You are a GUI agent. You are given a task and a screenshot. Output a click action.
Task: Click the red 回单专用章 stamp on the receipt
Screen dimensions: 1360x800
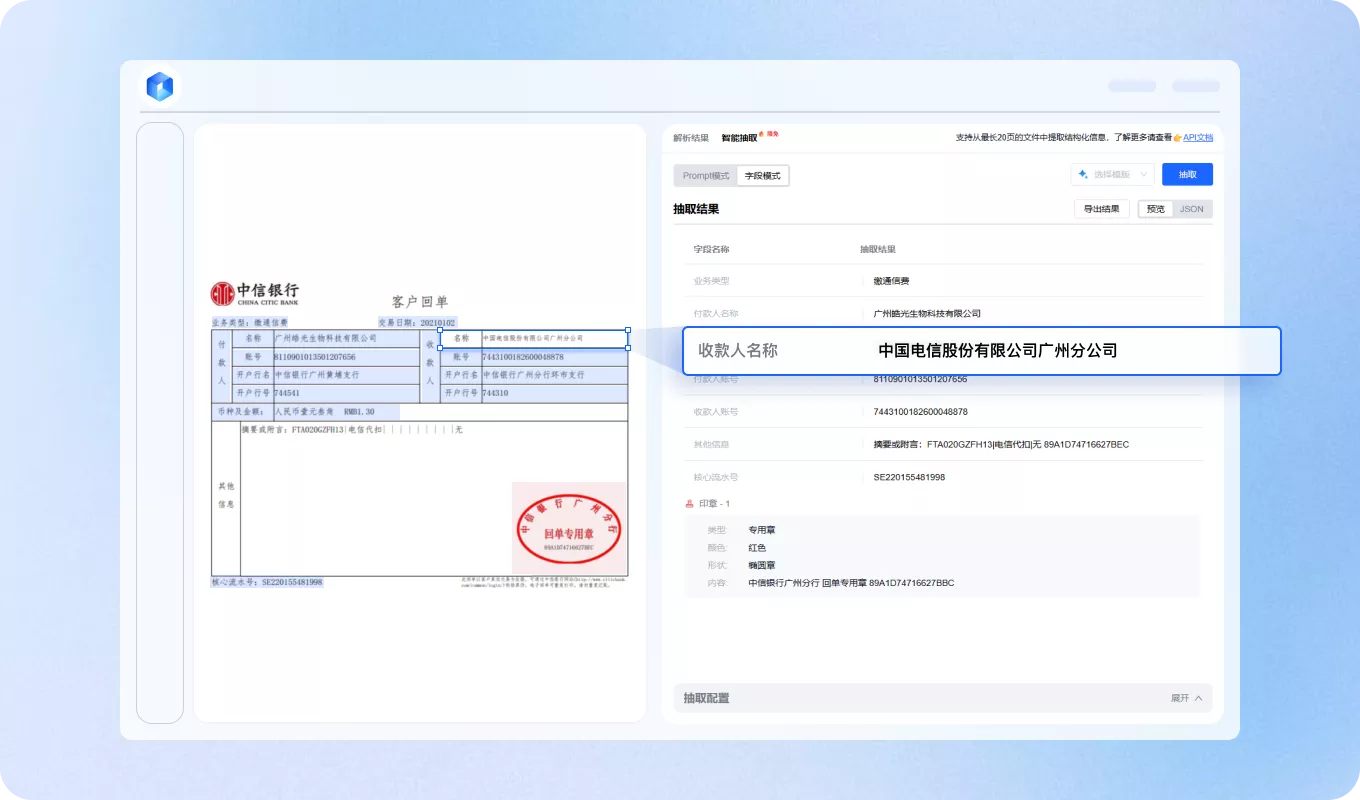point(568,528)
